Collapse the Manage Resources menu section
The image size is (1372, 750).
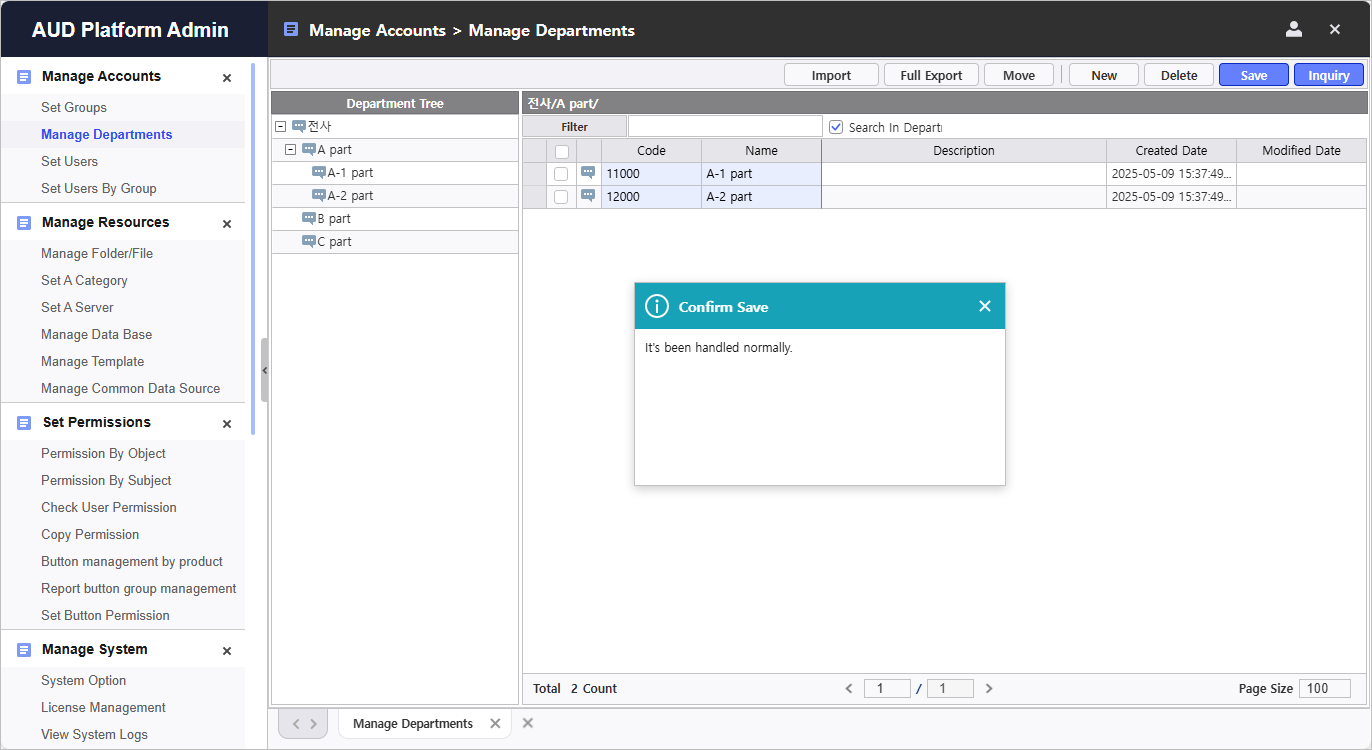pos(227,224)
